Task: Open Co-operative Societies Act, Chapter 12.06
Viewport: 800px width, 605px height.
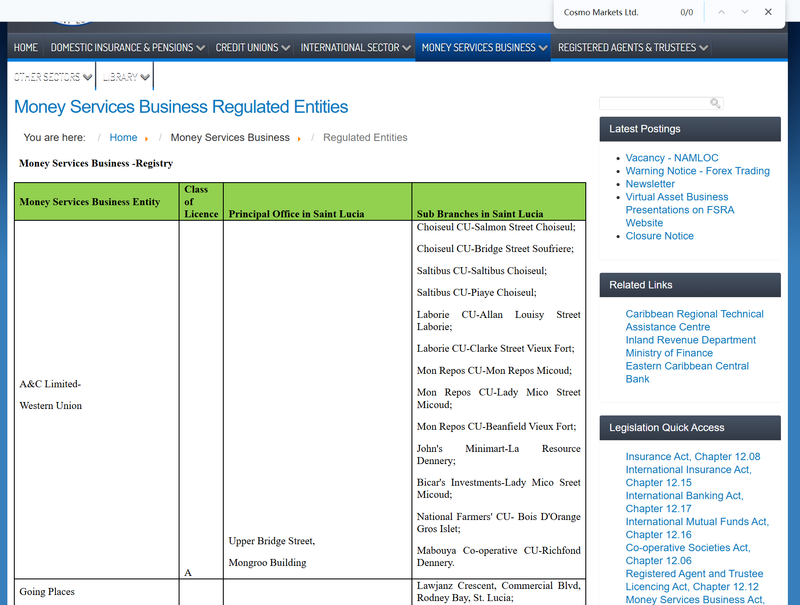Action: [688, 554]
